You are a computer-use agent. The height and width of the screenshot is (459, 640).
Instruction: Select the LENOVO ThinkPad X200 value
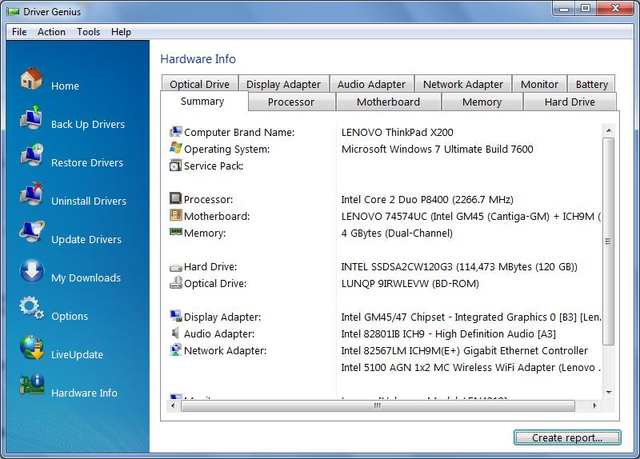pyautogui.click(x=397, y=132)
